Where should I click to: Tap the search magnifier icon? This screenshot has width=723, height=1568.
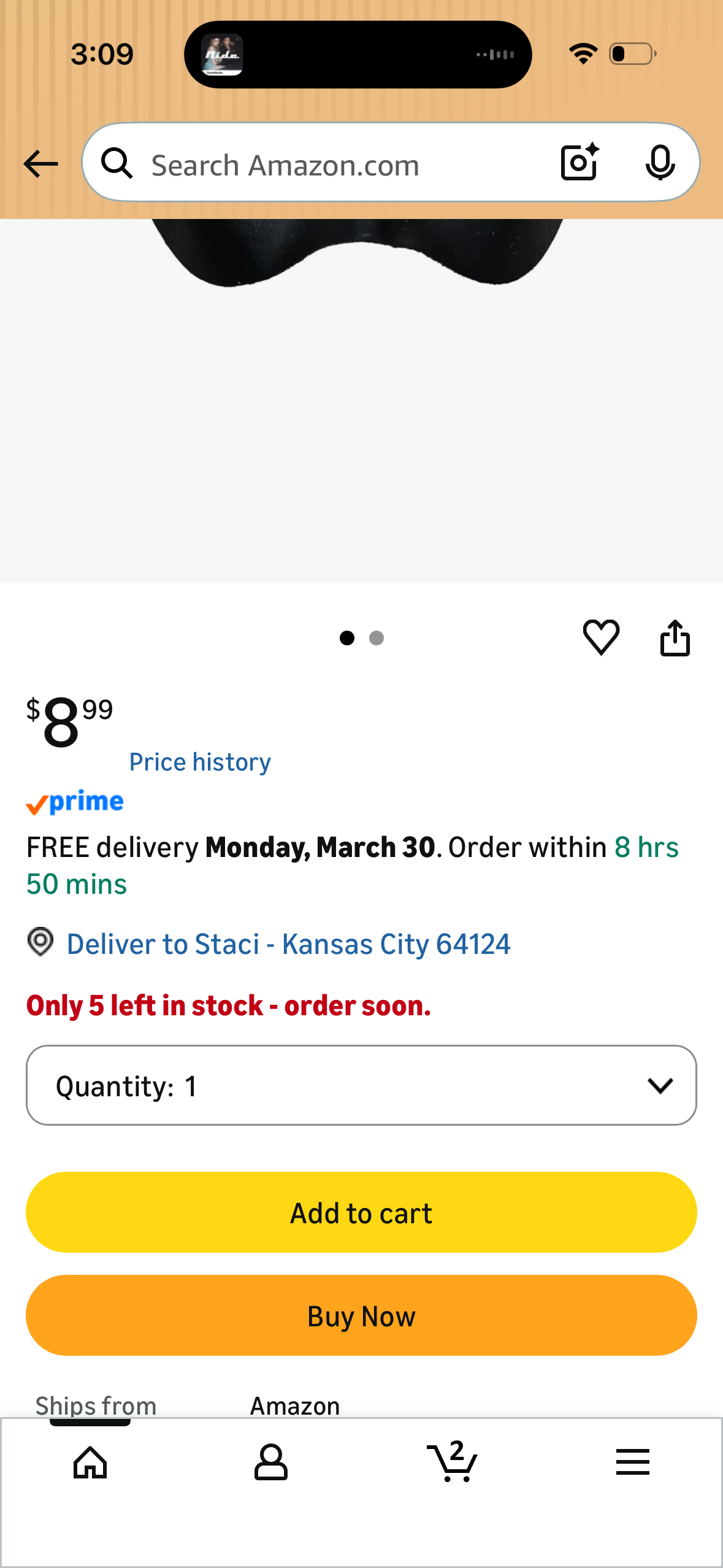click(117, 163)
